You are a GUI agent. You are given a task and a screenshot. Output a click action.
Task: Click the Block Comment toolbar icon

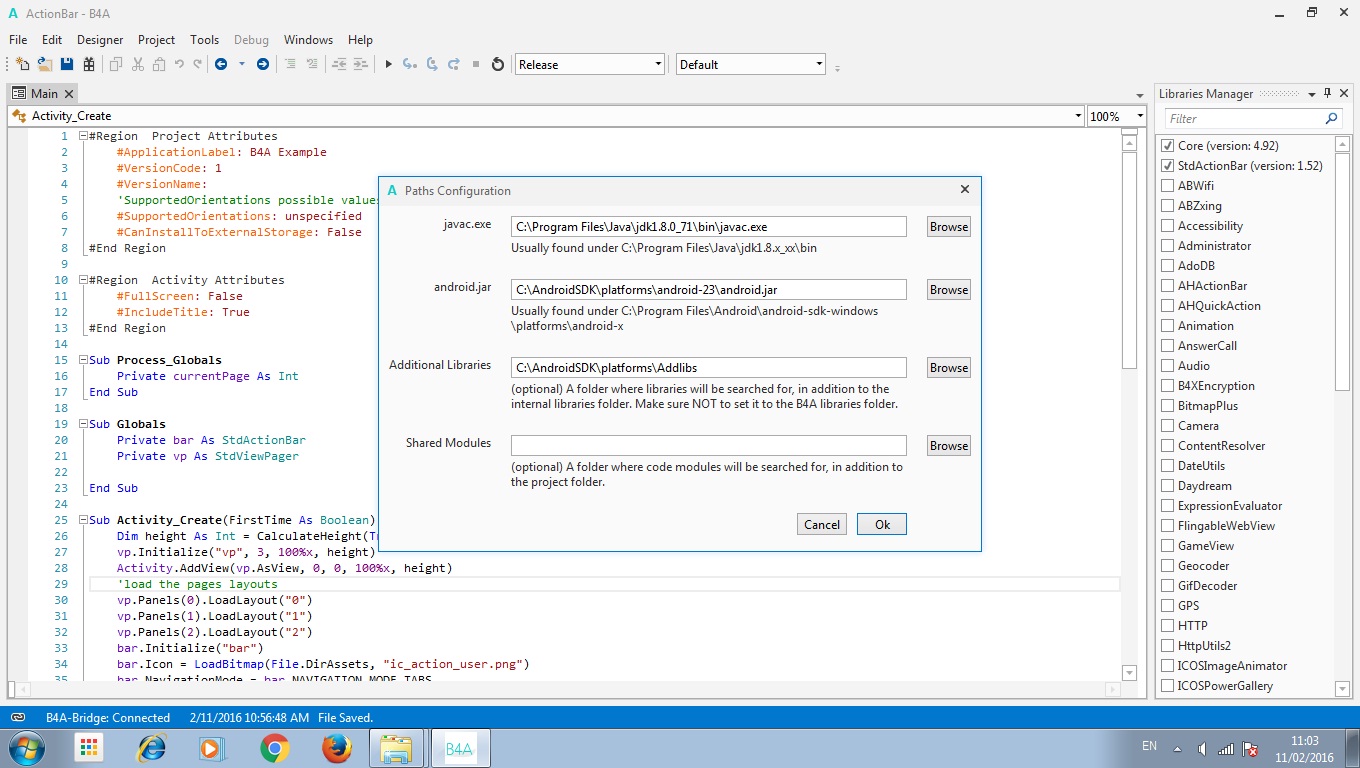[x=290, y=64]
